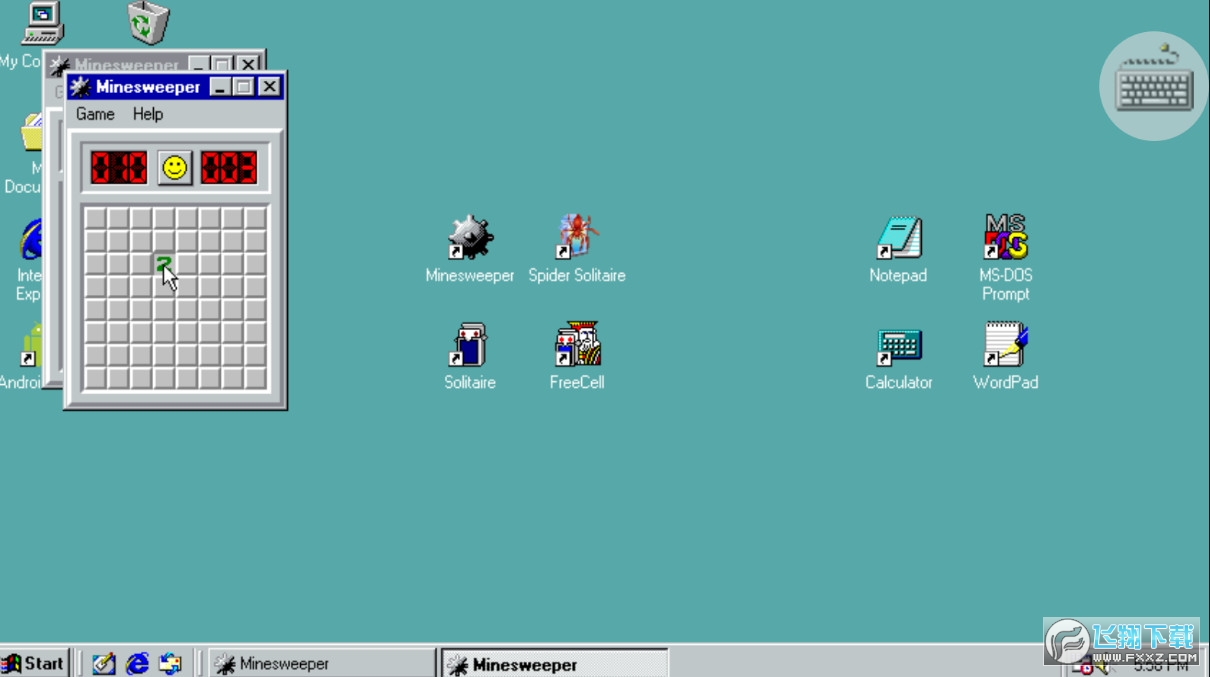Tap the on-screen keyboard round button
The height and width of the screenshot is (677, 1210).
click(1154, 86)
